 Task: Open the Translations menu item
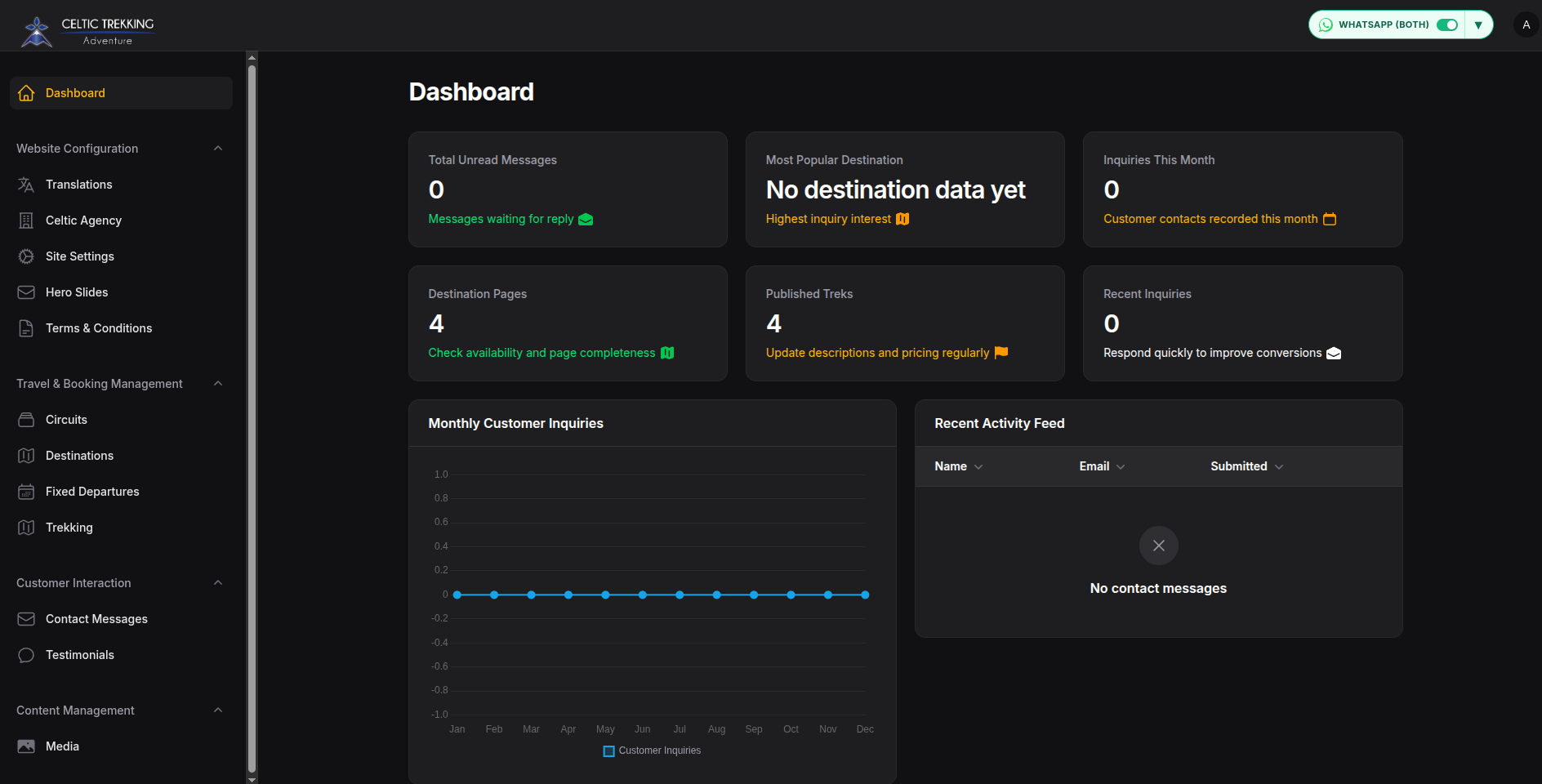click(121, 185)
